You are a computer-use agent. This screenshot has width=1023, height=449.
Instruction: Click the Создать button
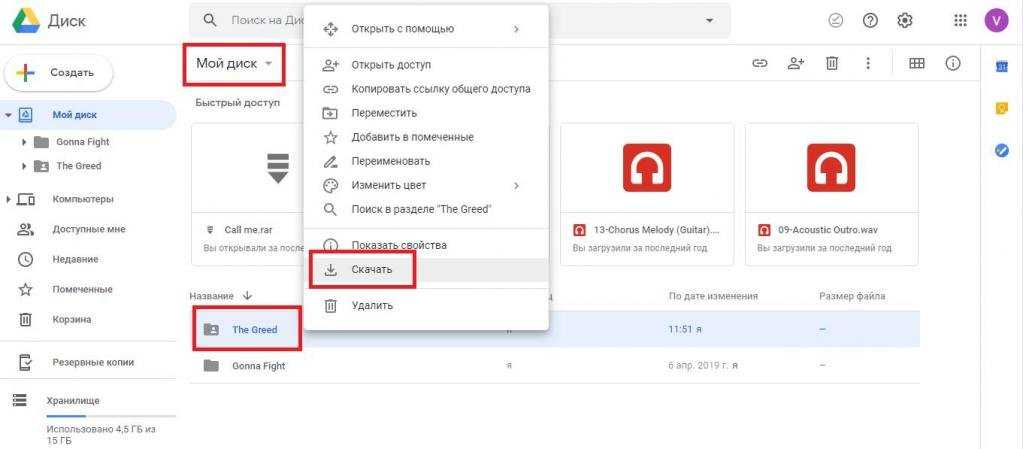59,73
